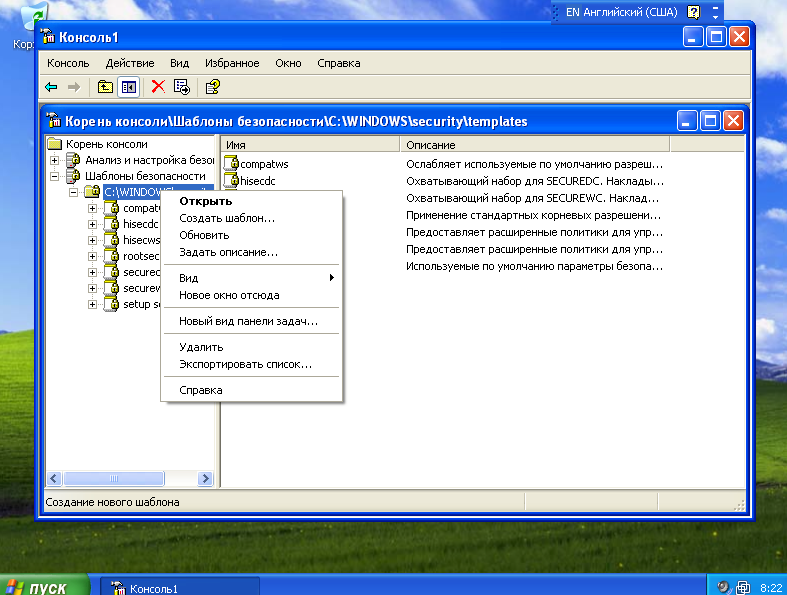The image size is (787, 595).
Task: Click the tree pane scroll left arrow
Action: click(54, 479)
